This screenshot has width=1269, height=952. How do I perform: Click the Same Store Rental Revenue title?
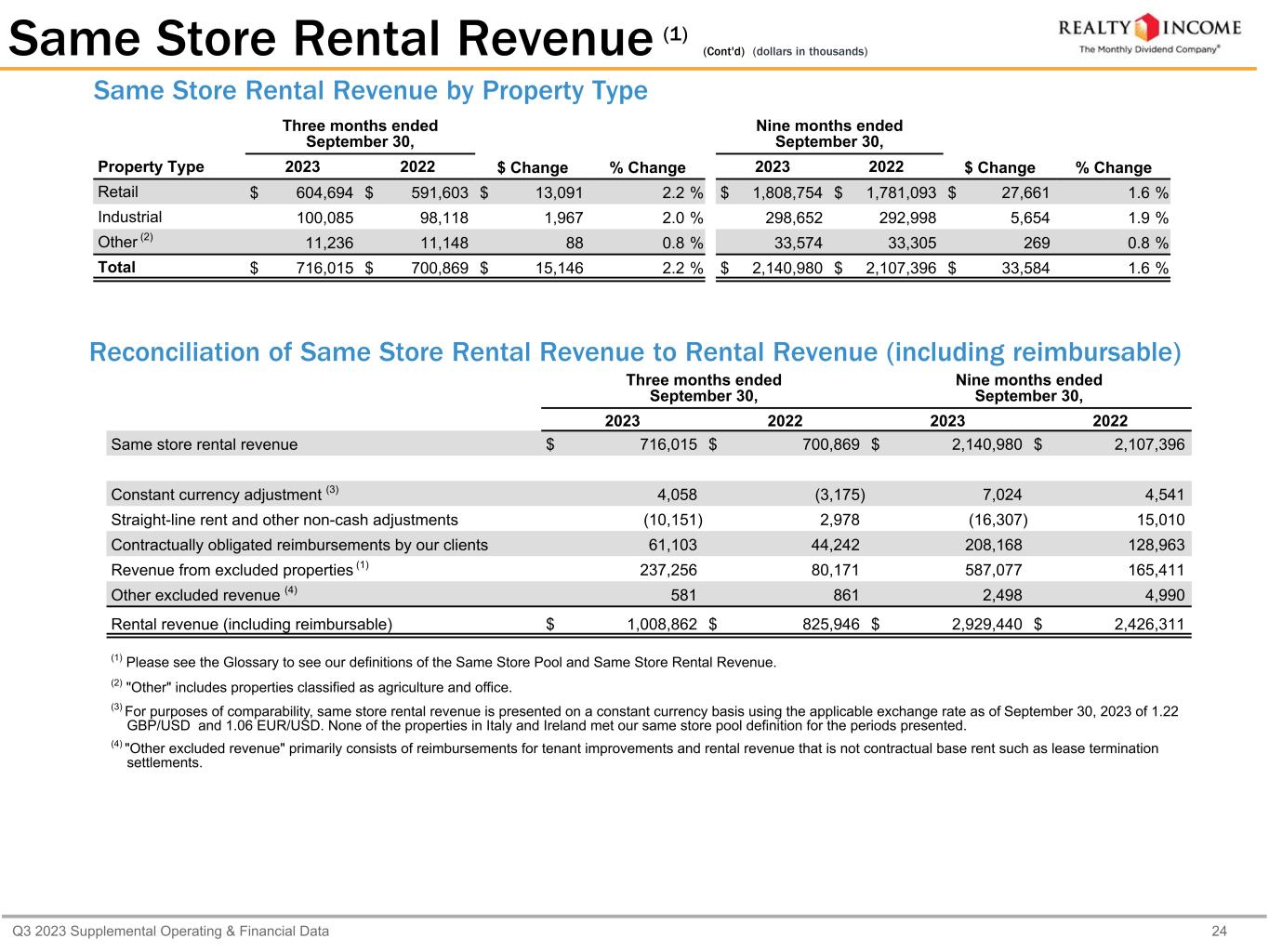pos(330,39)
